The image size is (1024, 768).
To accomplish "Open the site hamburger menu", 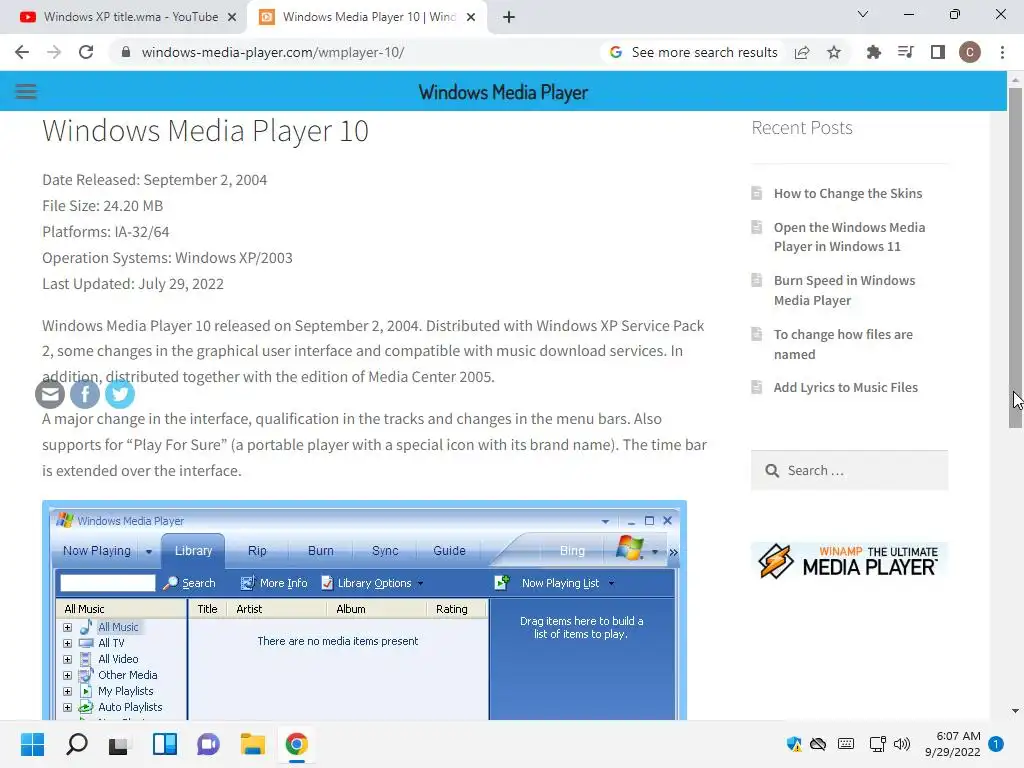I will [26, 91].
